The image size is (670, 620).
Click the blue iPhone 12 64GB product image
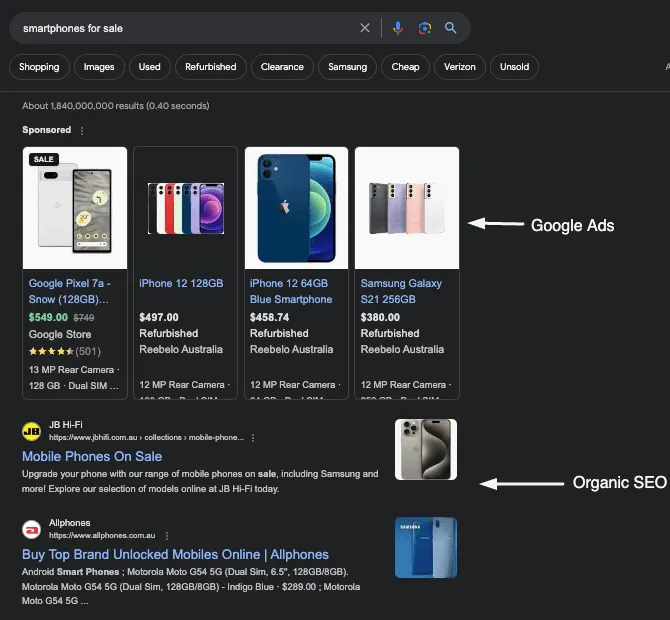pyautogui.click(x=296, y=208)
